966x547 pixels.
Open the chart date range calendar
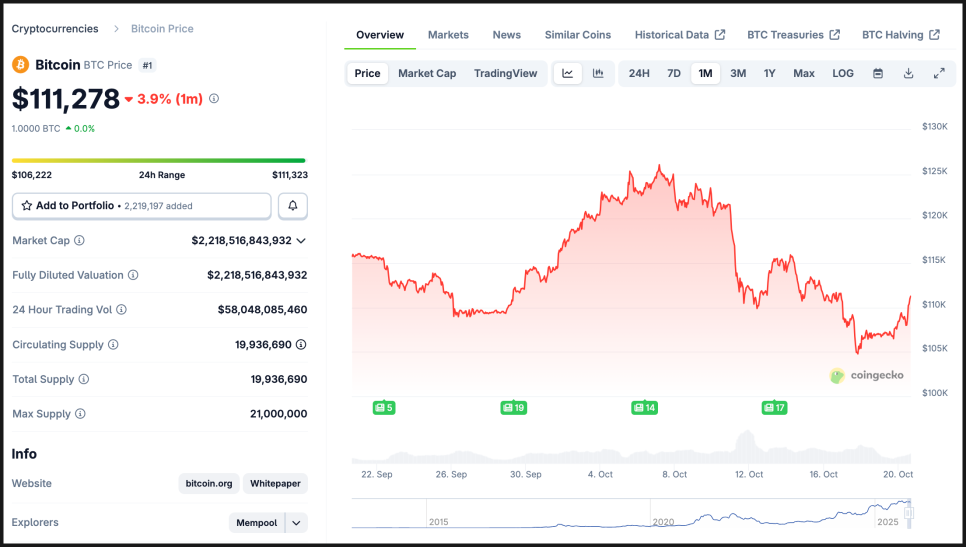click(x=878, y=73)
